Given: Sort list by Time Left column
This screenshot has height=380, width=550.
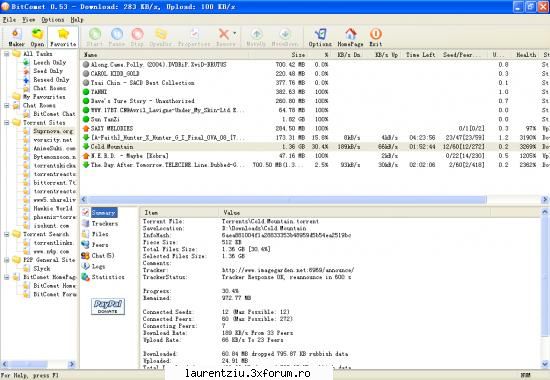Looking at the screenshot, I should 420,55.
